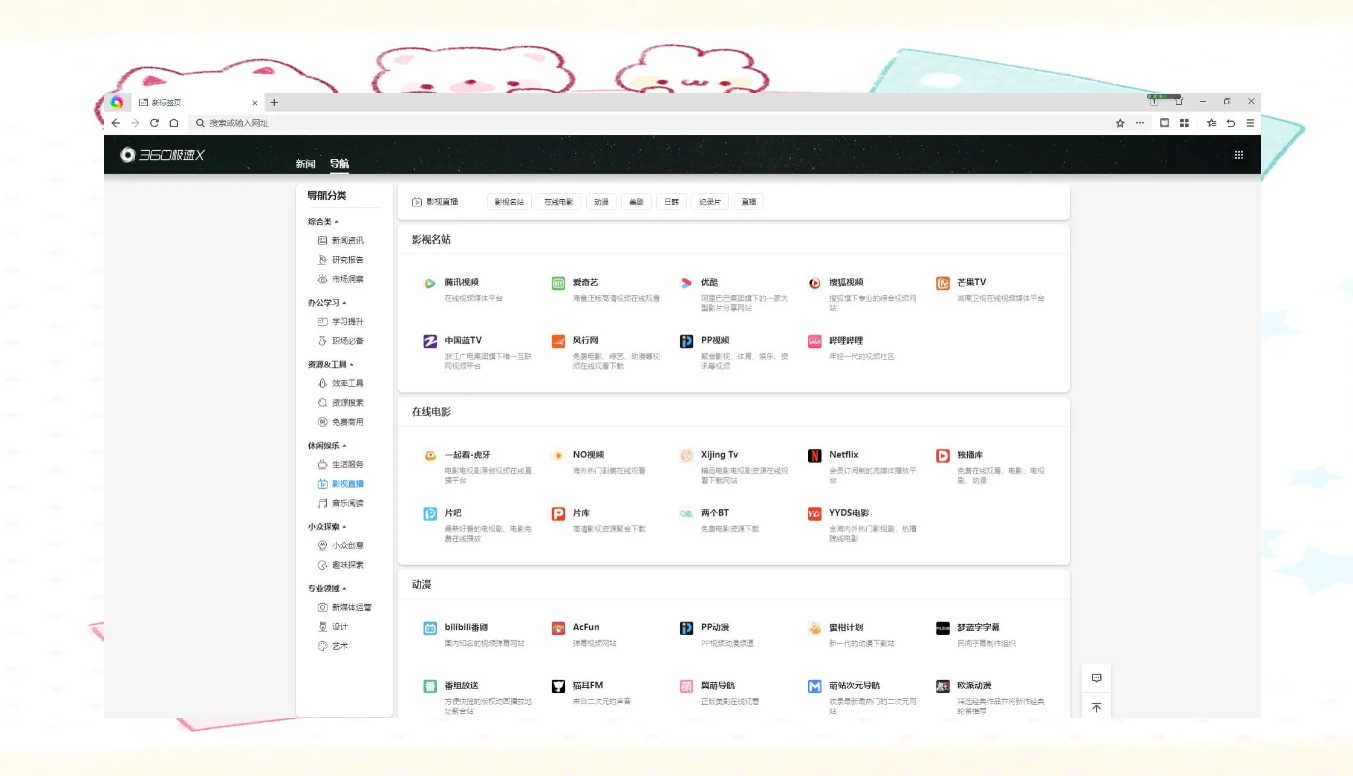This screenshot has width=1353, height=776.
Task: Select 设计 in the sidebar
Action: [333, 627]
